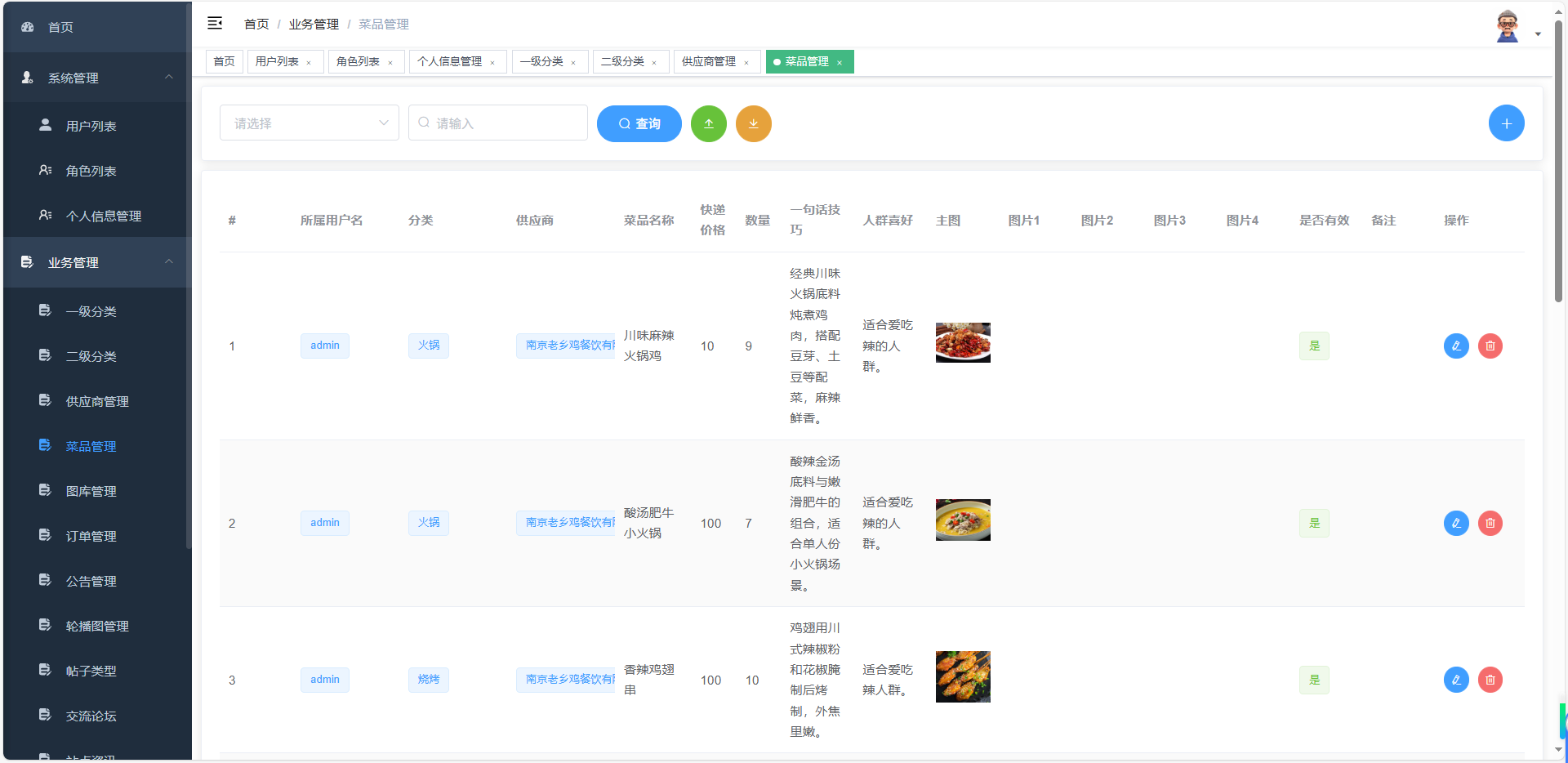Screen dimensions: 1568x763
Task: Toggle the 火锅 category tag in row 2
Action: click(428, 523)
